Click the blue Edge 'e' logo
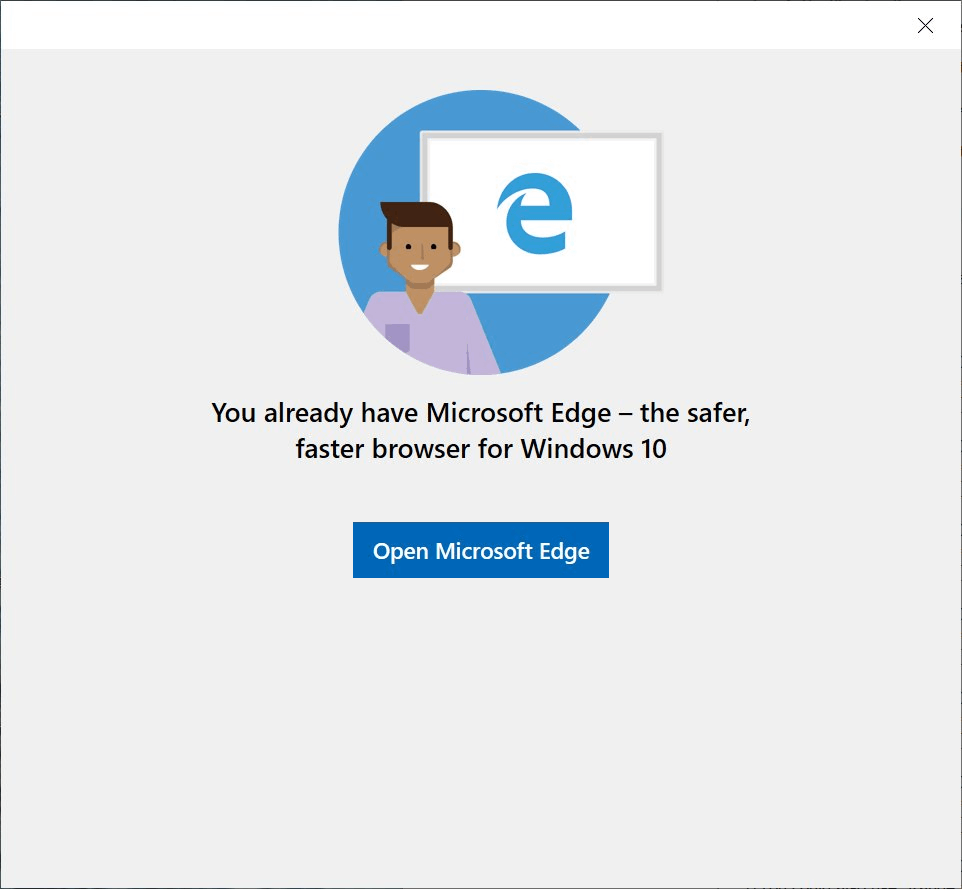 tap(535, 214)
